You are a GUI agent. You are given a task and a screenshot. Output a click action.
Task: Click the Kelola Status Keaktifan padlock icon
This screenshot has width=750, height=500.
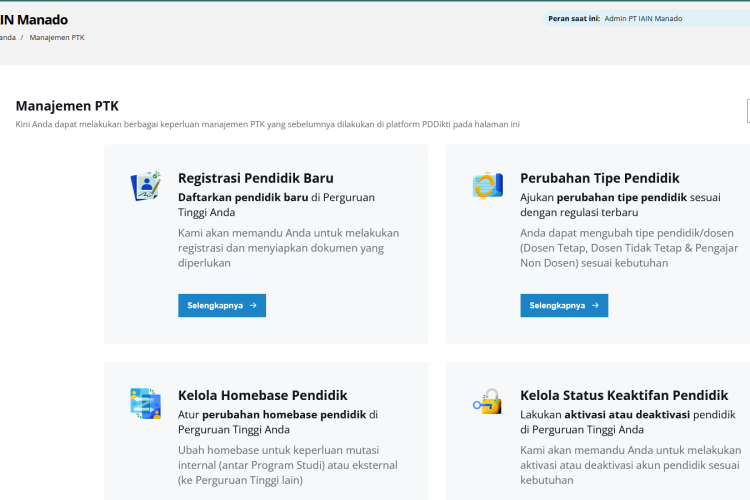pyautogui.click(x=487, y=402)
